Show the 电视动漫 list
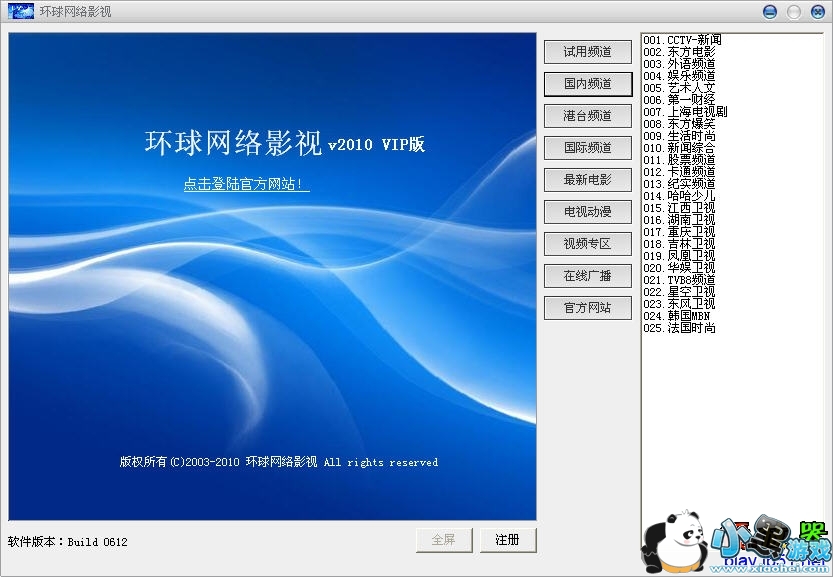This screenshot has height=577, width=833. pos(588,211)
